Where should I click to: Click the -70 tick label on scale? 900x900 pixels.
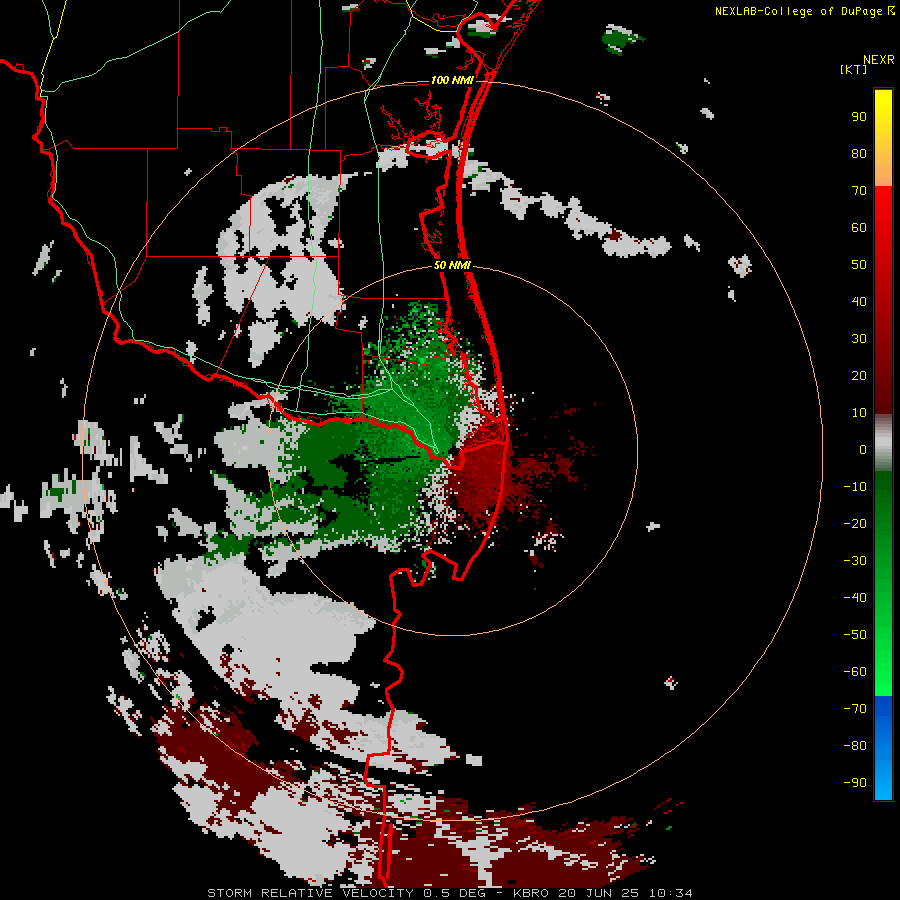click(x=855, y=708)
